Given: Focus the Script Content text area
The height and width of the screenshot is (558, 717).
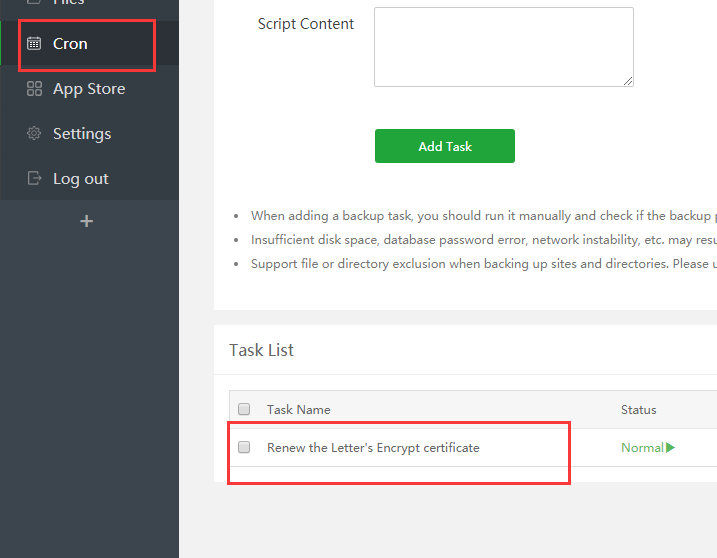Looking at the screenshot, I should (x=503, y=46).
